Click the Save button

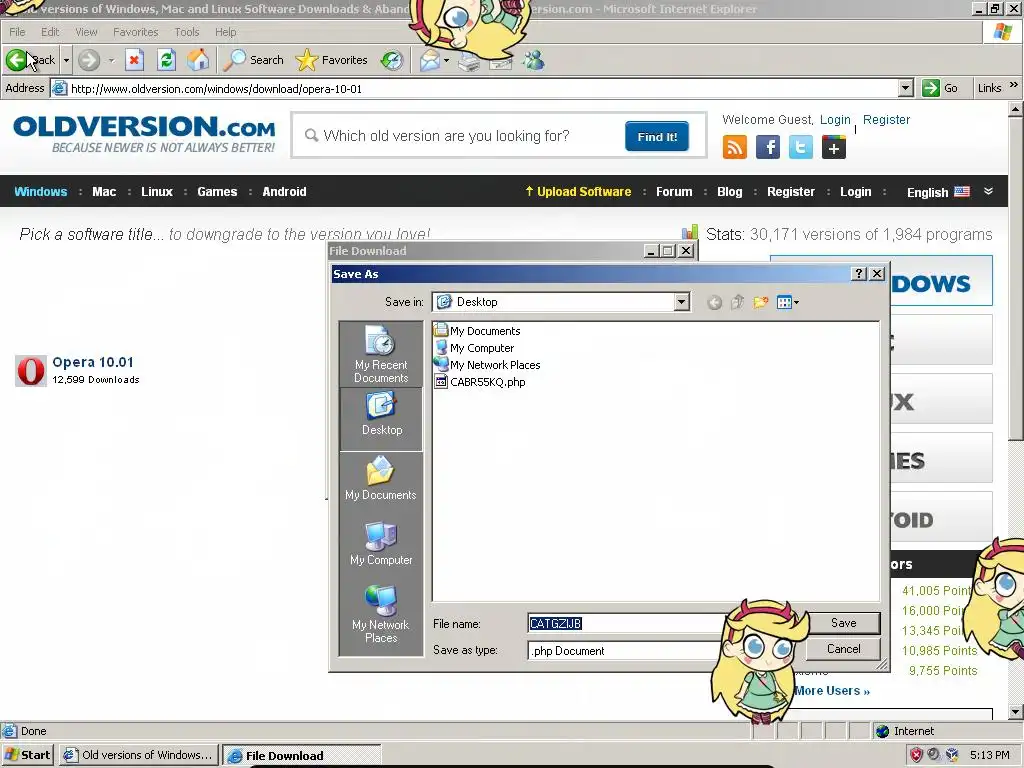tap(843, 623)
